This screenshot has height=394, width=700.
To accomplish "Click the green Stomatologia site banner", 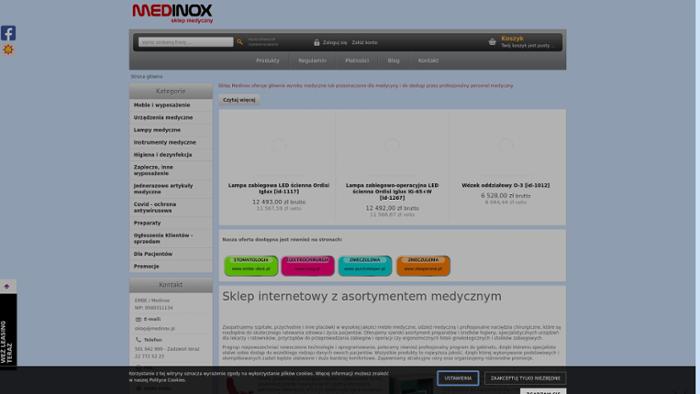I will pyautogui.click(x=251, y=265).
